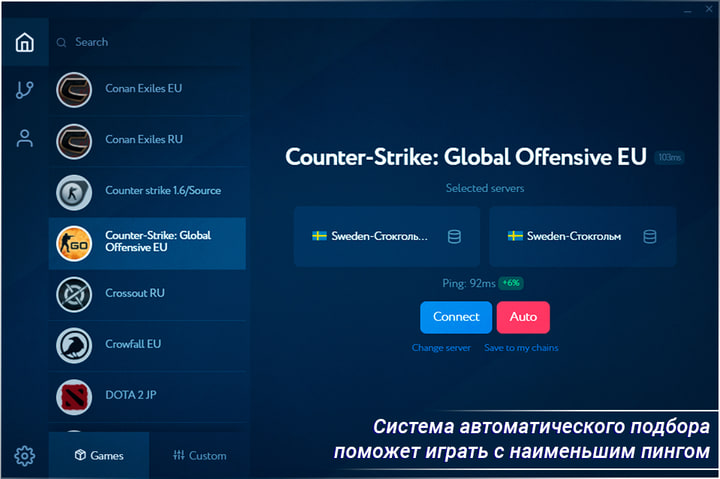
Task: Click the Conan Exiles RU game icon
Action: coord(74,141)
